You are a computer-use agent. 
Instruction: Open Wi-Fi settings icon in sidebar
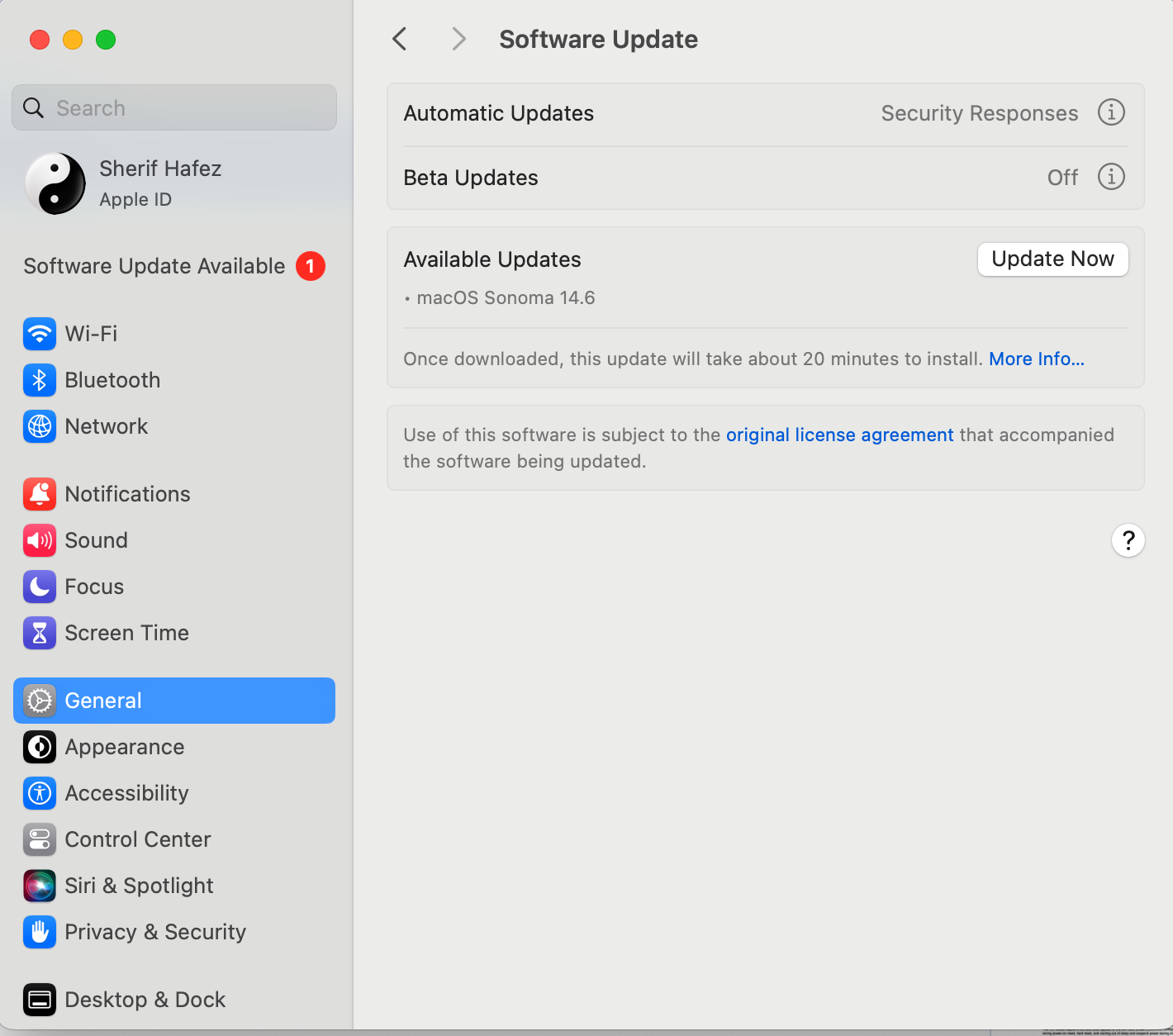(40, 334)
